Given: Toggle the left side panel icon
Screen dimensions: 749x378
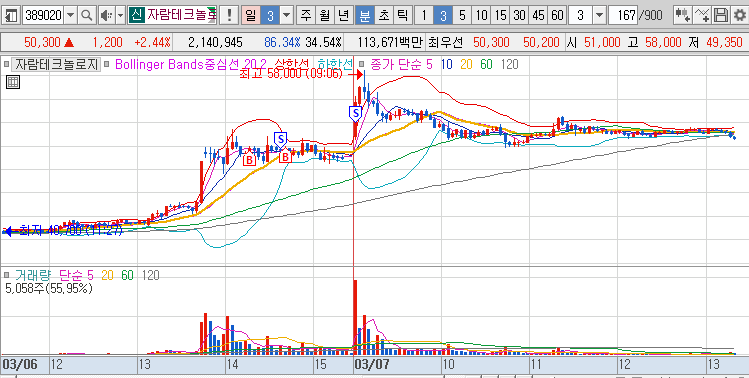Looking at the screenshot, I should 12,16.
